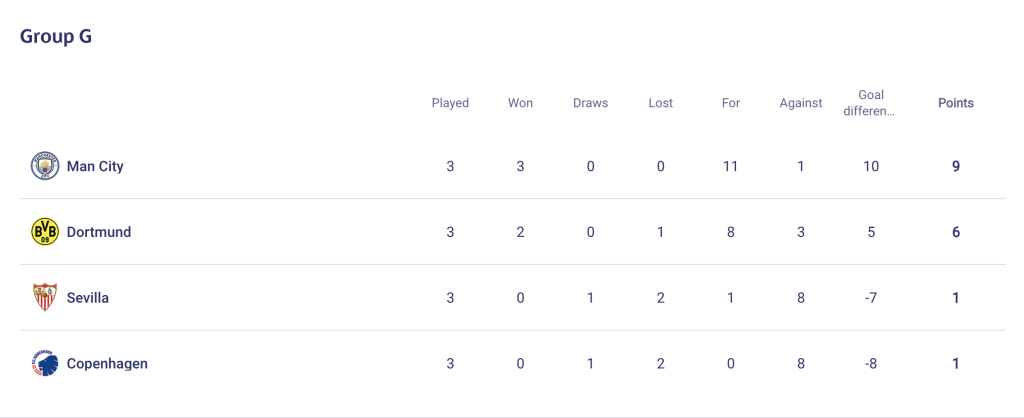Click the Played column header
This screenshot has height=418, width=1024.
pyautogui.click(x=450, y=103)
